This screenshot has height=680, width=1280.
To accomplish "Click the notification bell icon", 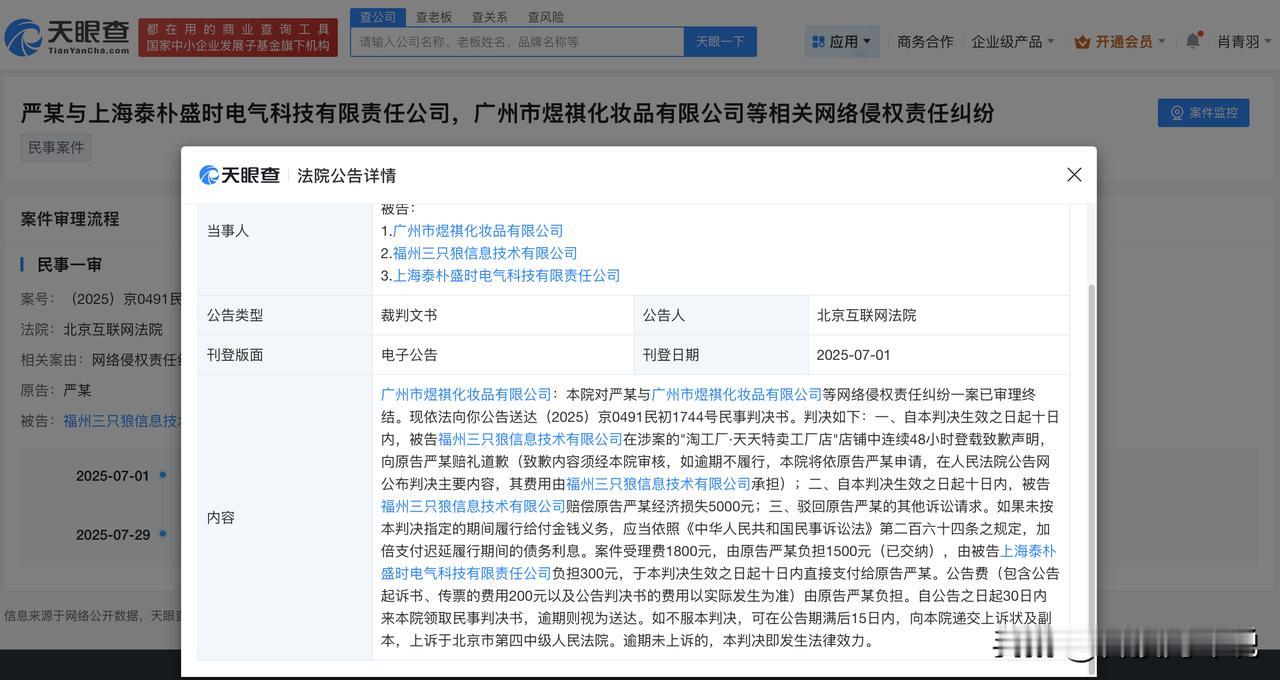I will (x=1192, y=41).
